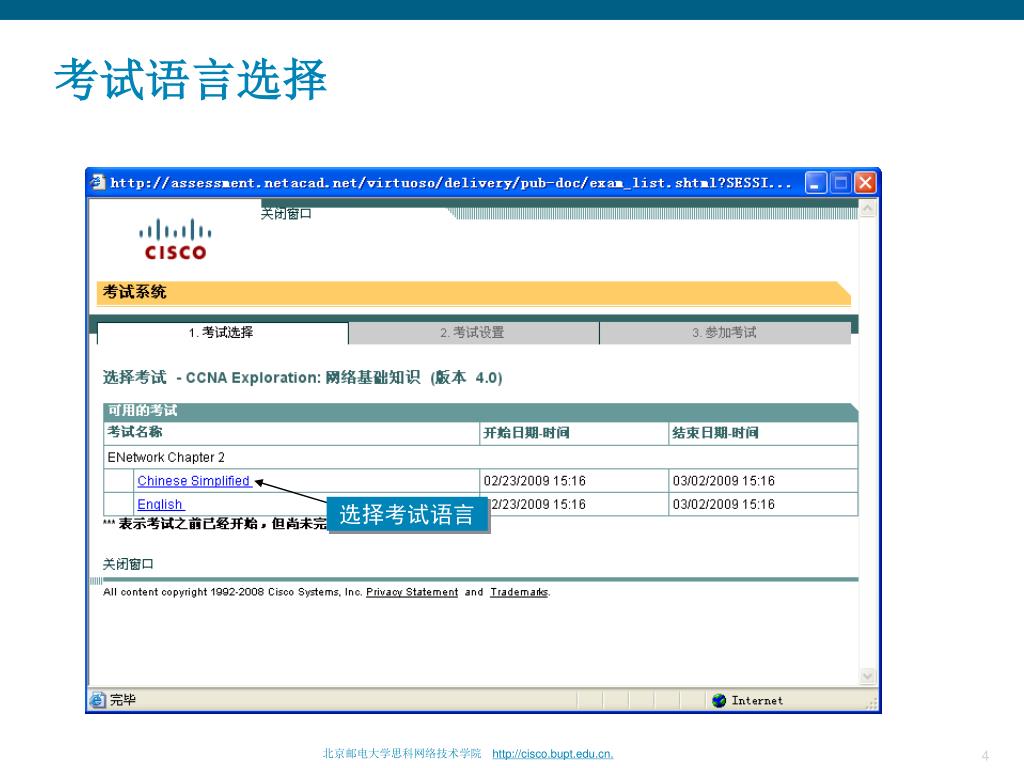Click the 关闭窗口 link below the table
Screen dimensions: 1024x768
click(128, 564)
